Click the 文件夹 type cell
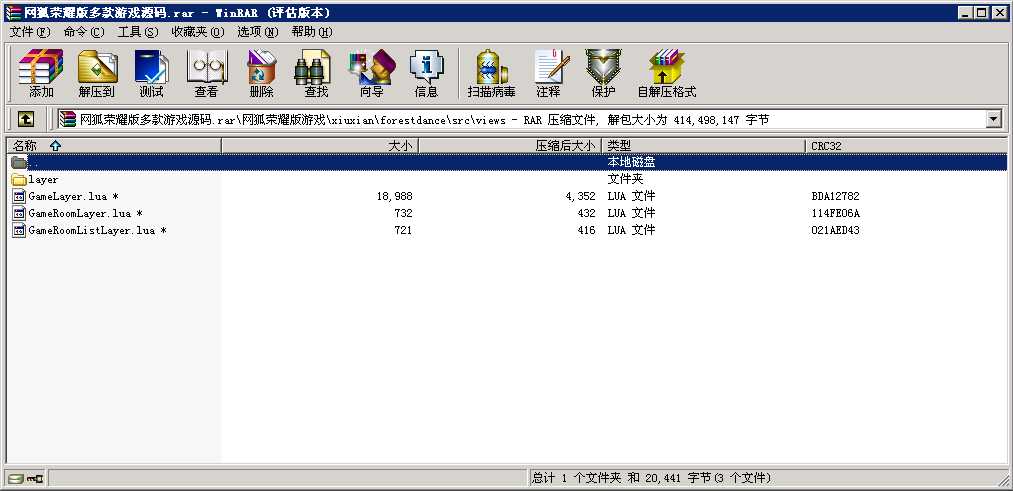 click(625, 180)
